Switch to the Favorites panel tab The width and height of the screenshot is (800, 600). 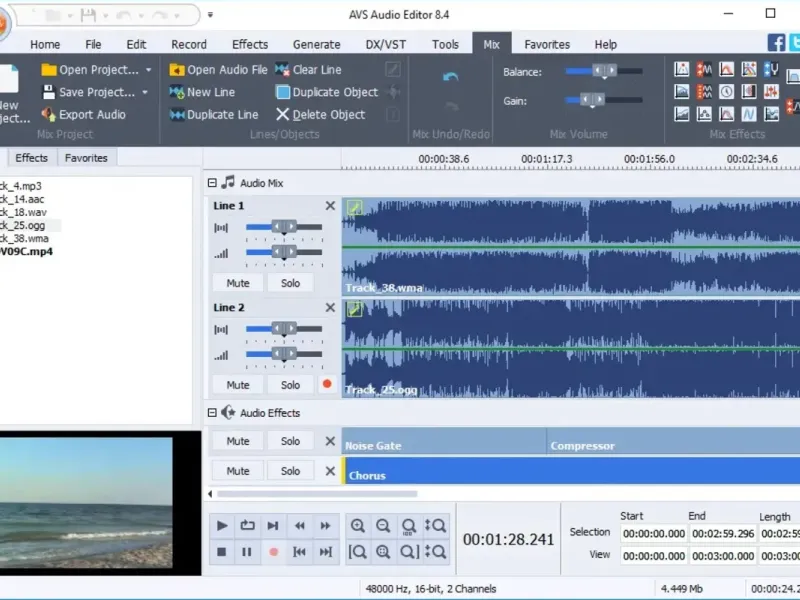[86, 158]
